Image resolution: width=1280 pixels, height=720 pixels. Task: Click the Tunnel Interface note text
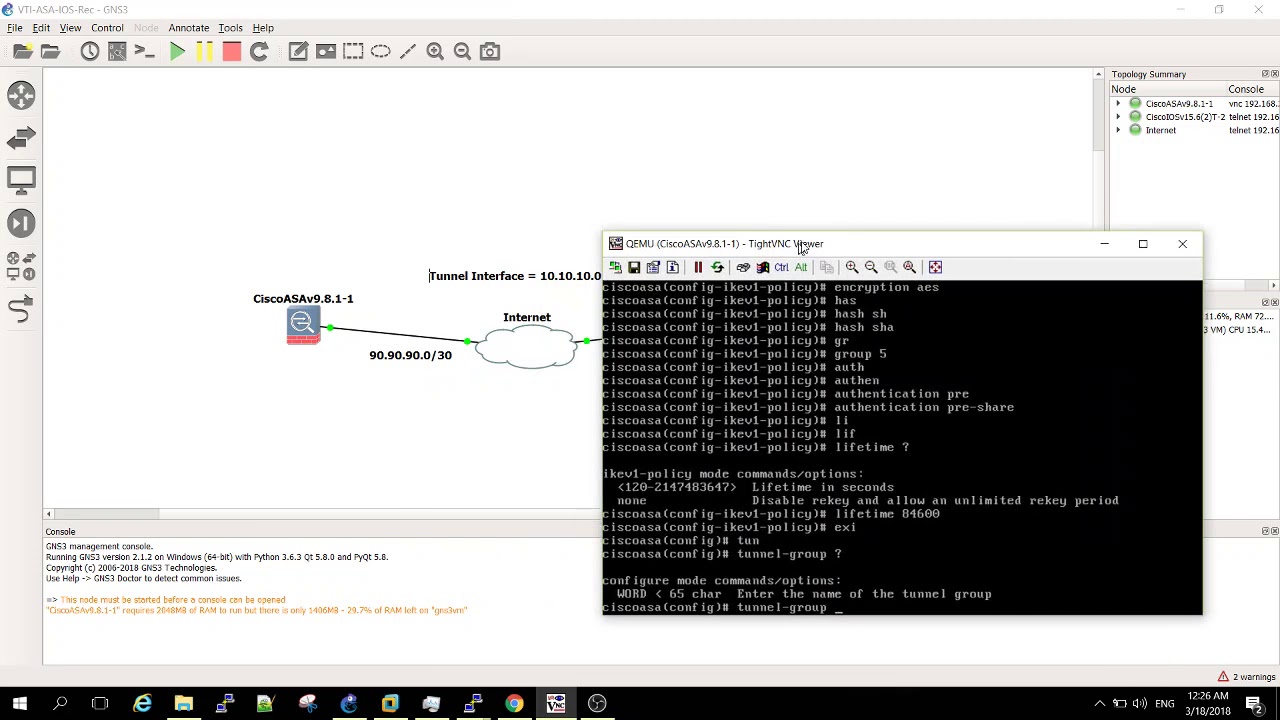coord(515,276)
